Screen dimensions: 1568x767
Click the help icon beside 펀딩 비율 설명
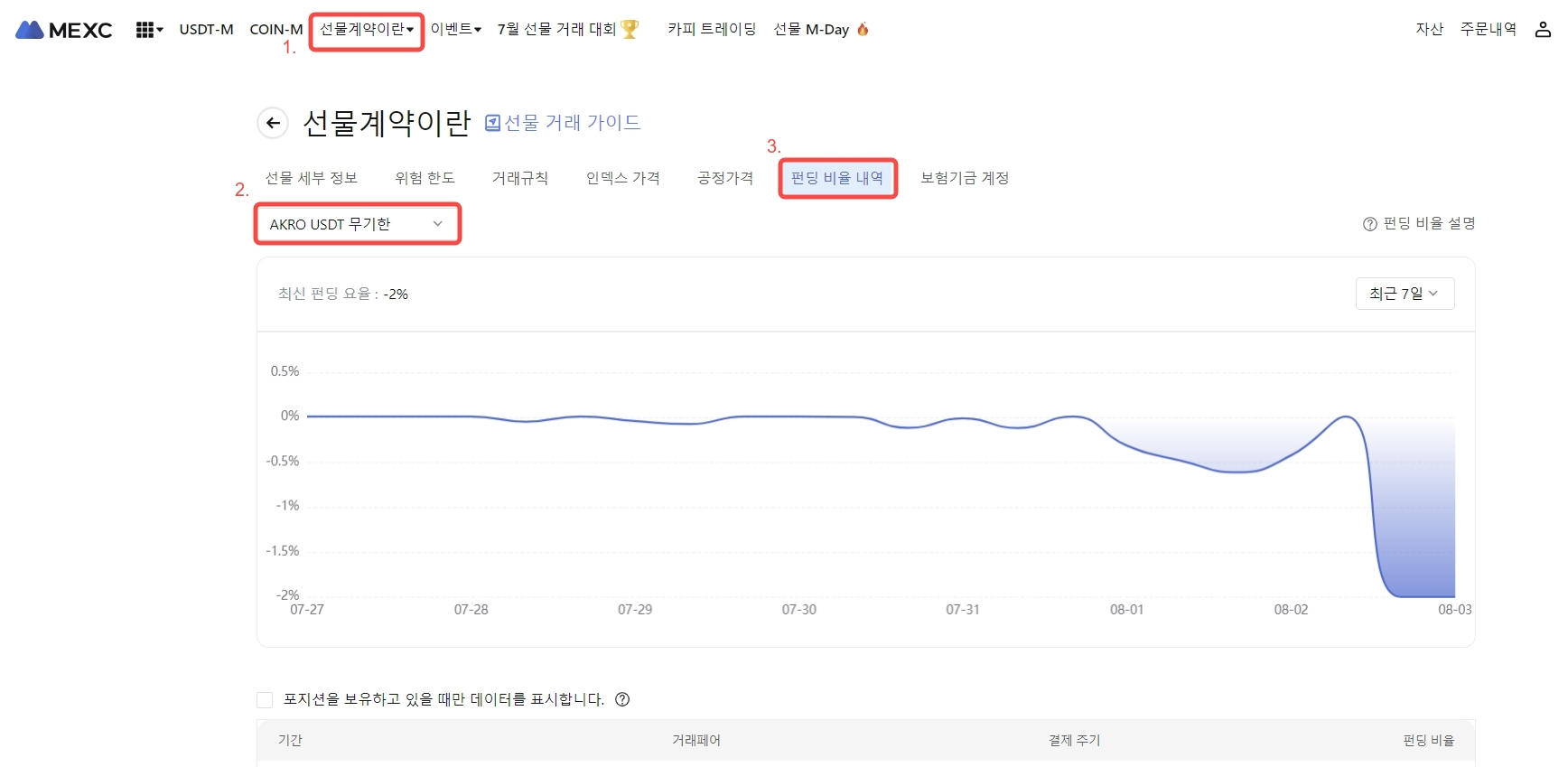click(1369, 224)
